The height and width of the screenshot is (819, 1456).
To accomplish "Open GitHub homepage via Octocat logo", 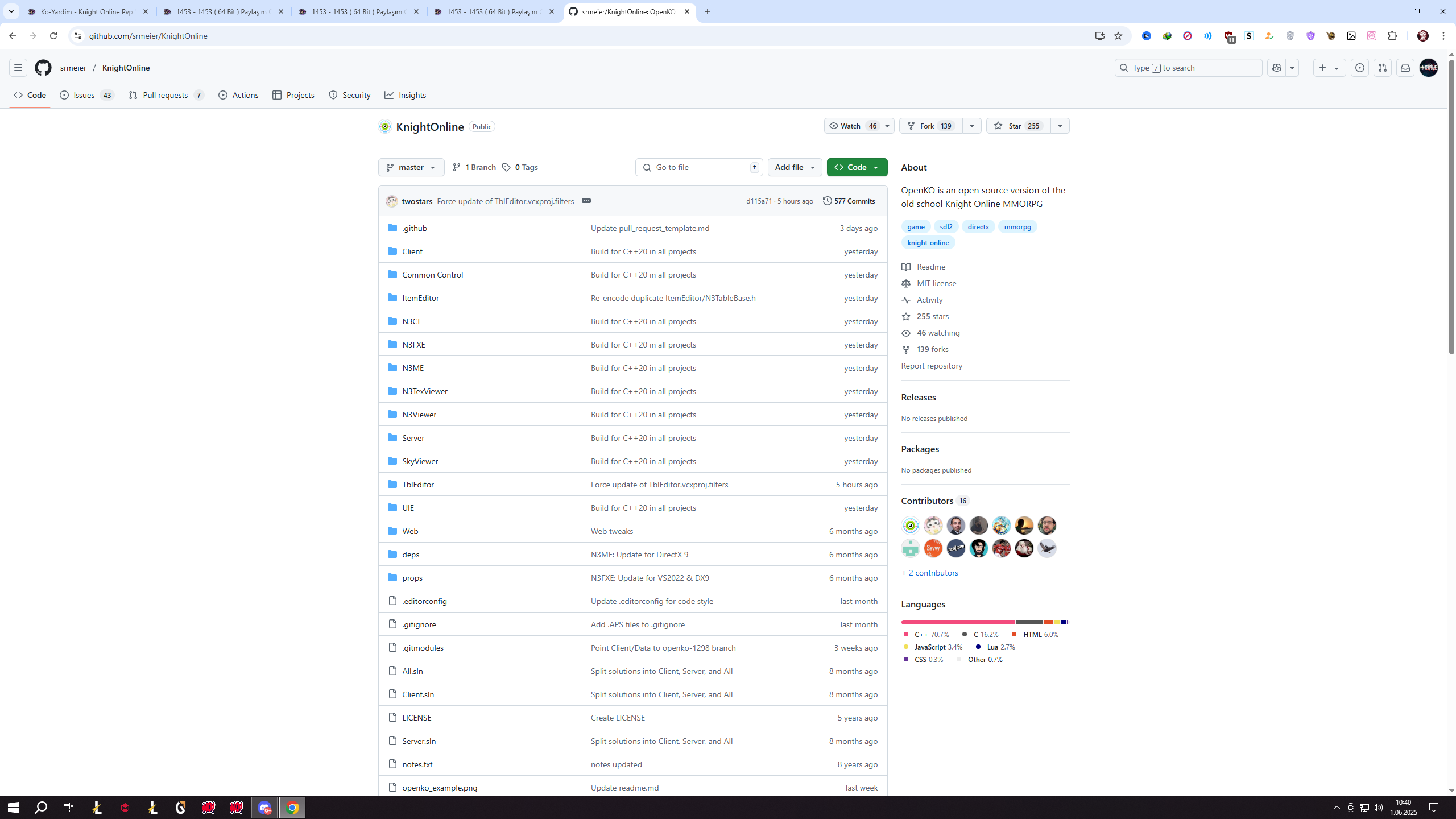I will click(43, 68).
